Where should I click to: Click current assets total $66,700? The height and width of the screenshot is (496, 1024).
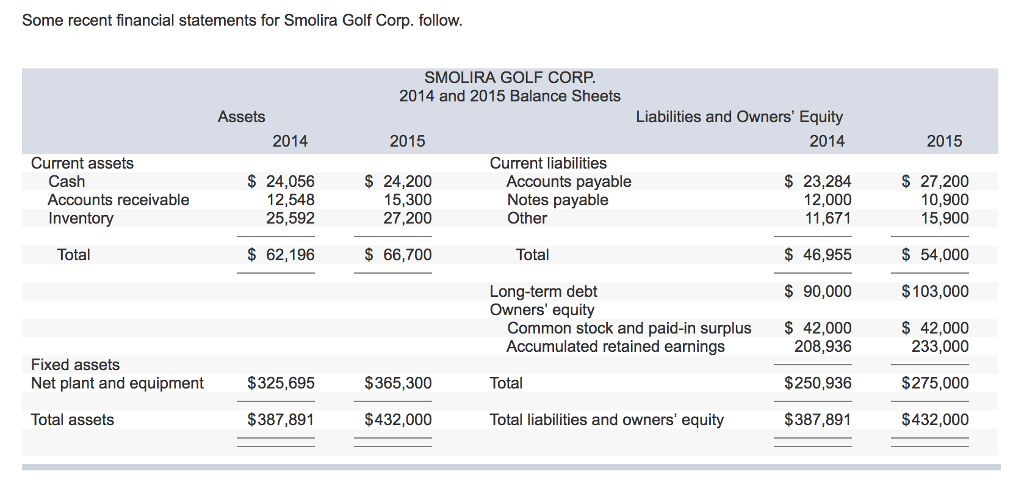pos(398,255)
